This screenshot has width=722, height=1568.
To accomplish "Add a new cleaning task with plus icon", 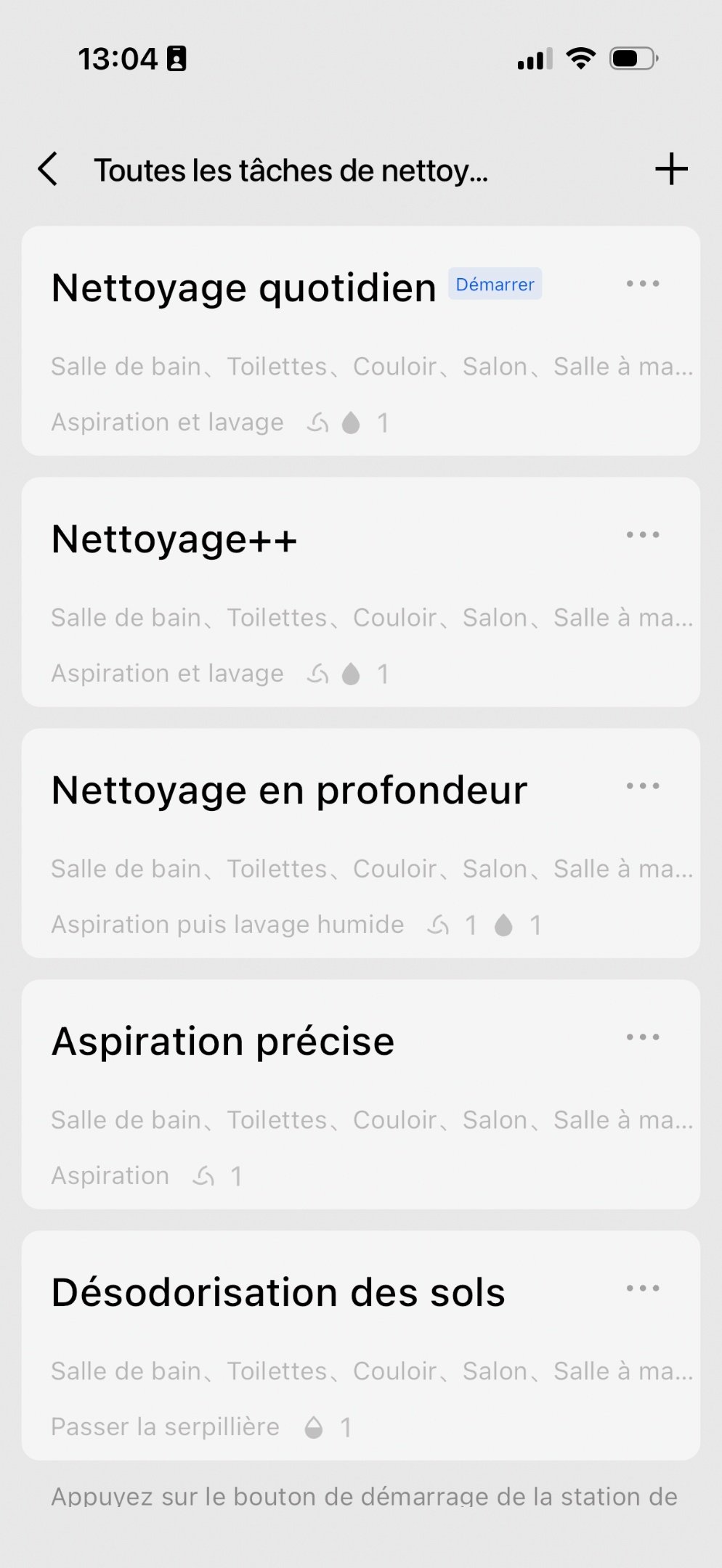I will pos(671,169).
